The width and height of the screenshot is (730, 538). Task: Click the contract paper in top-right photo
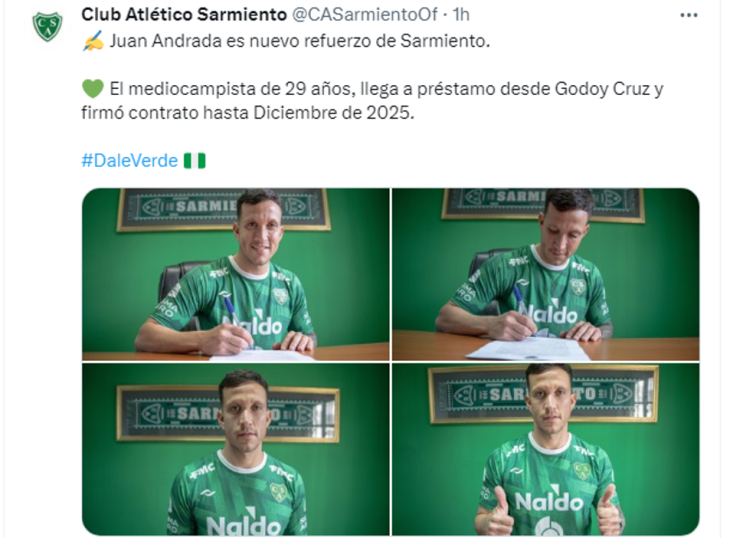click(x=528, y=348)
